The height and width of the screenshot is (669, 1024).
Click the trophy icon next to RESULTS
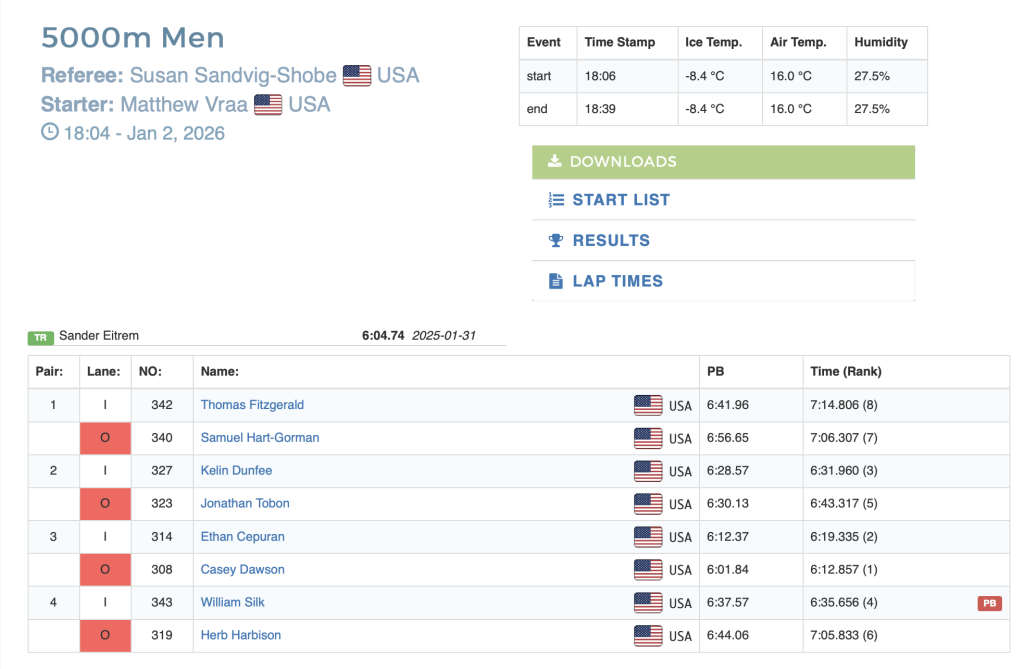(556, 241)
